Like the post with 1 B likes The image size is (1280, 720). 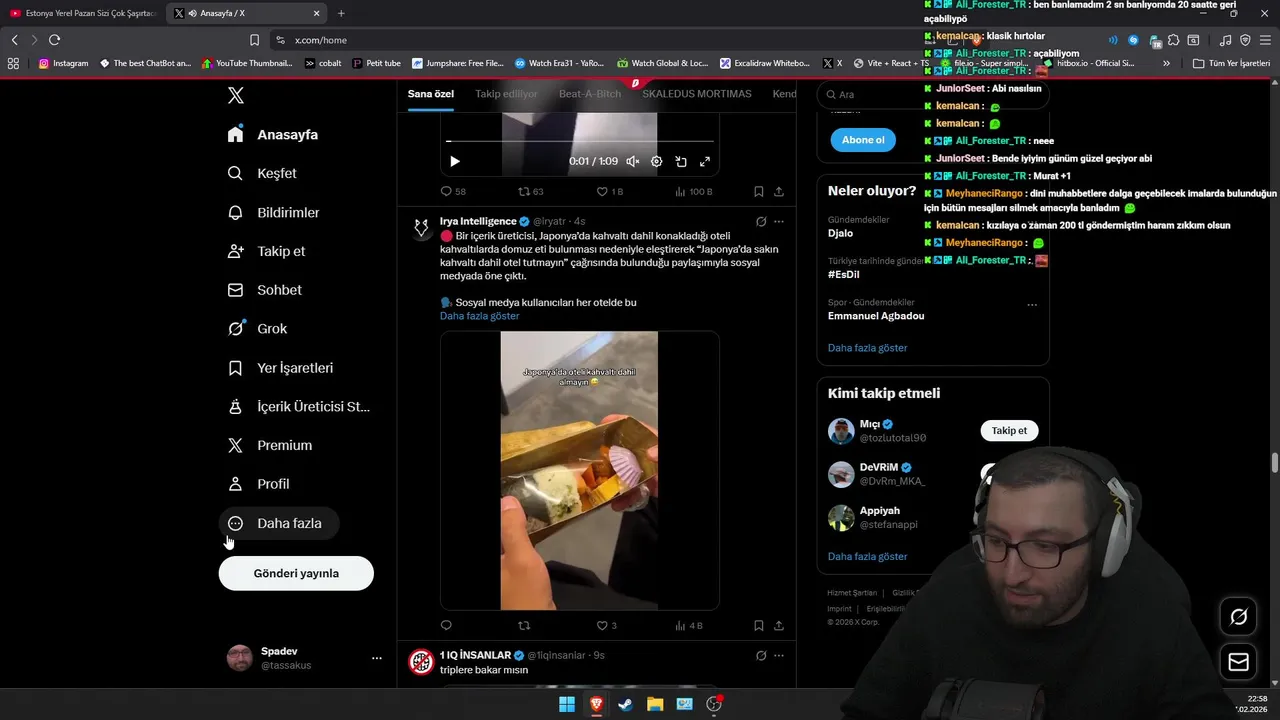tap(610, 191)
